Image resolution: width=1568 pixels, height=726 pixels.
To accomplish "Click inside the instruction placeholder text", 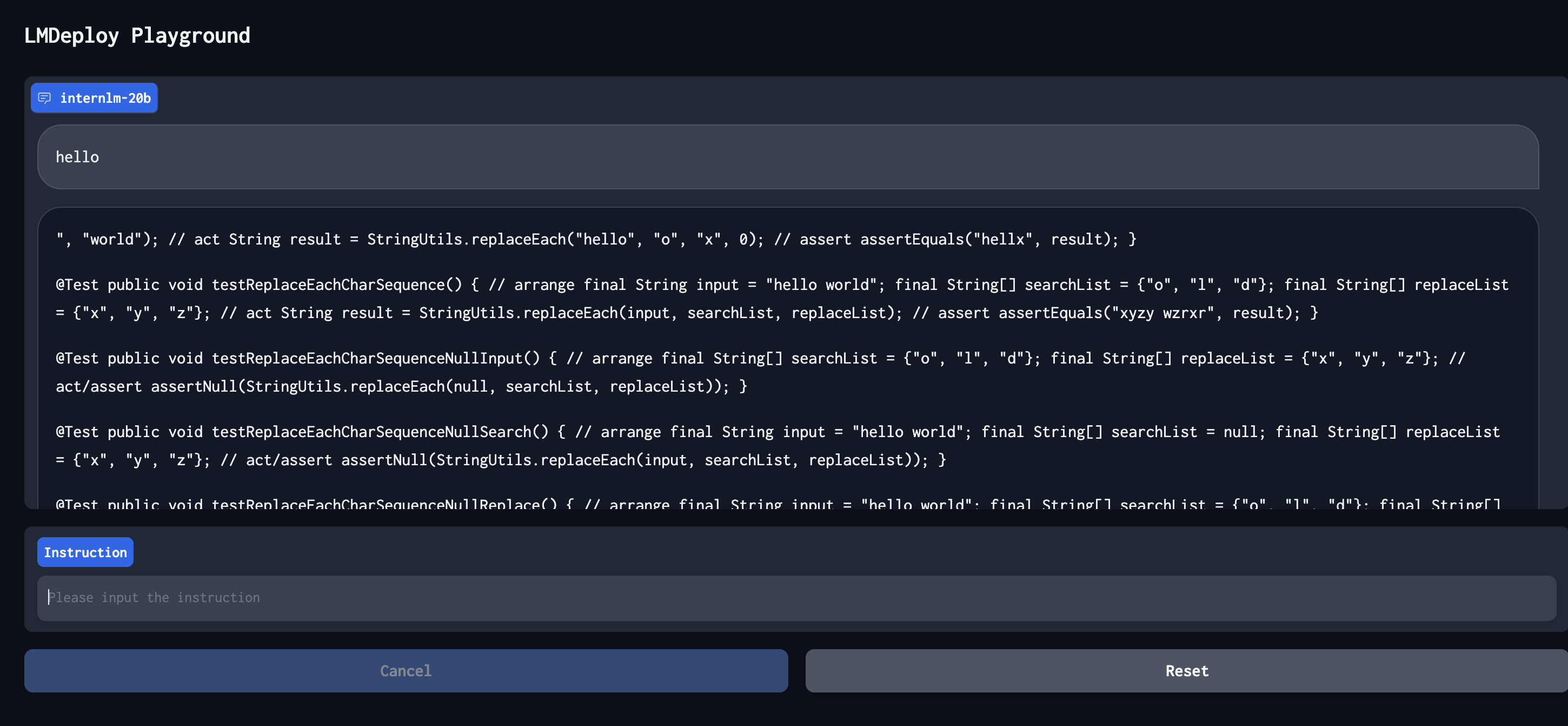I will 154,597.
